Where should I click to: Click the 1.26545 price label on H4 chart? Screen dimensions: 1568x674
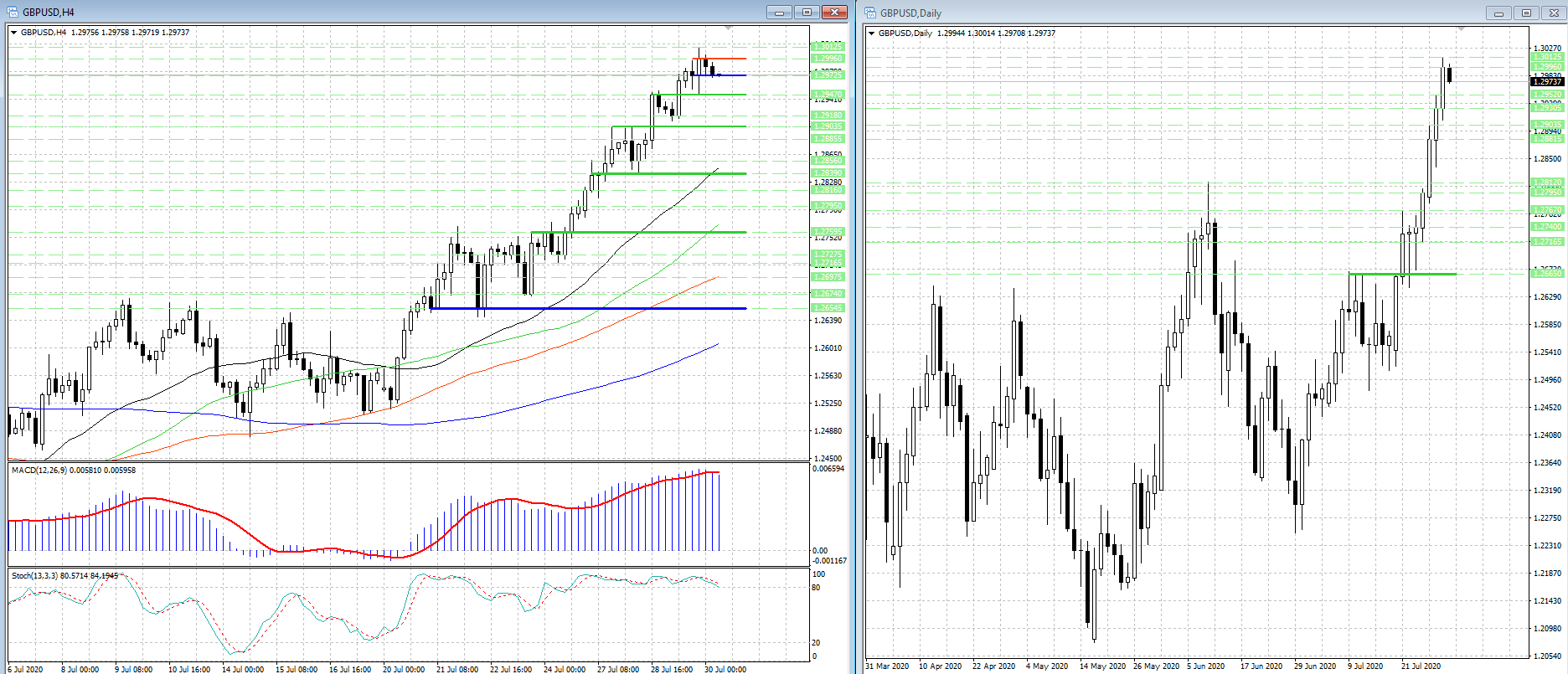click(x=828, y=308)
